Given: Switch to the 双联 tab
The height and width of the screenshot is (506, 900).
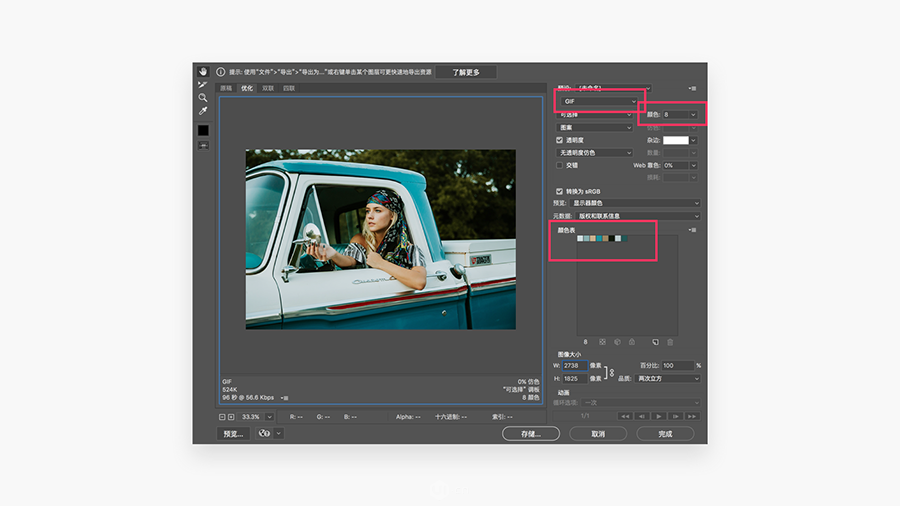Looking at the screenshot, I should (x=268, y=88).
